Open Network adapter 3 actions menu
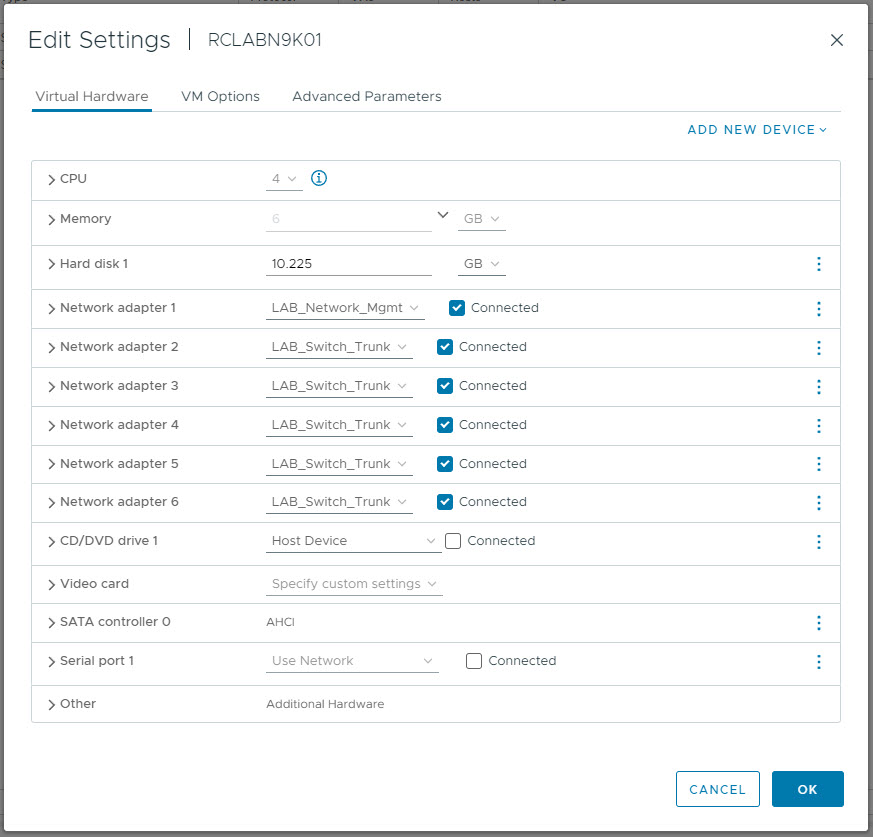The width and height of the screenshot is (873, 837). pyautogui.click(x=818, y=386)
